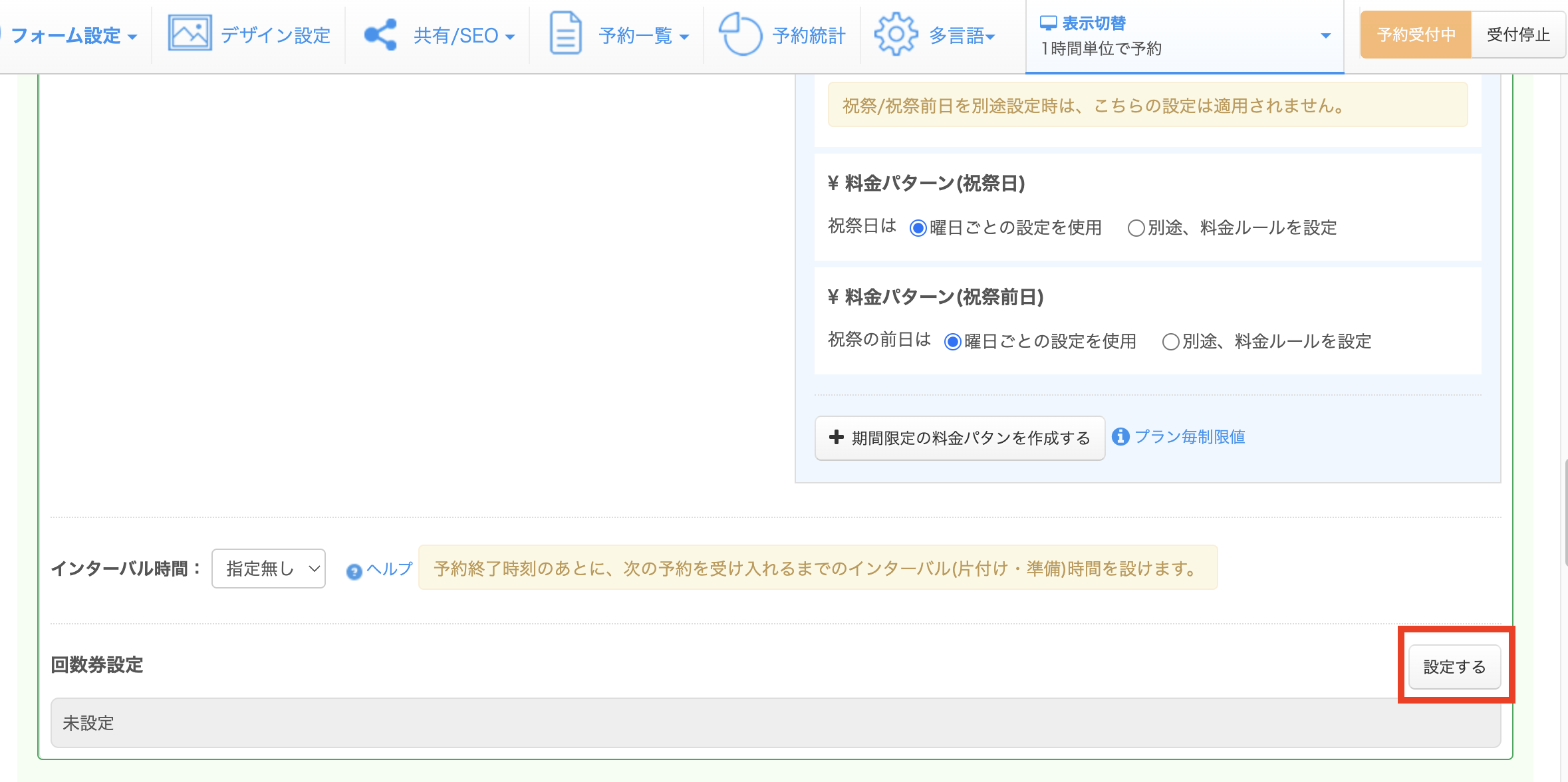Choose 曜日ごとの設定を使用 for 祝祭の前日
This screenshot has width=1568, height=782.
(953, 342)
